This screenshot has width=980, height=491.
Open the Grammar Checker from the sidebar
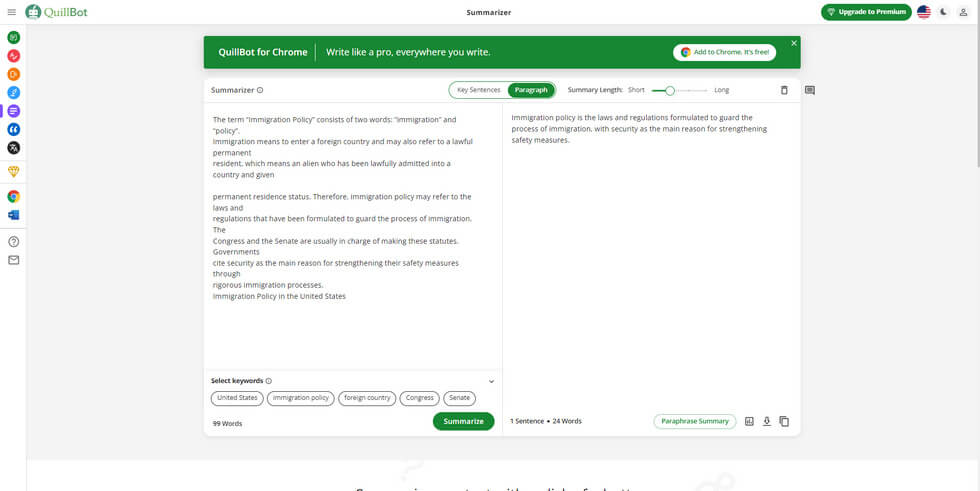[14, 56]
